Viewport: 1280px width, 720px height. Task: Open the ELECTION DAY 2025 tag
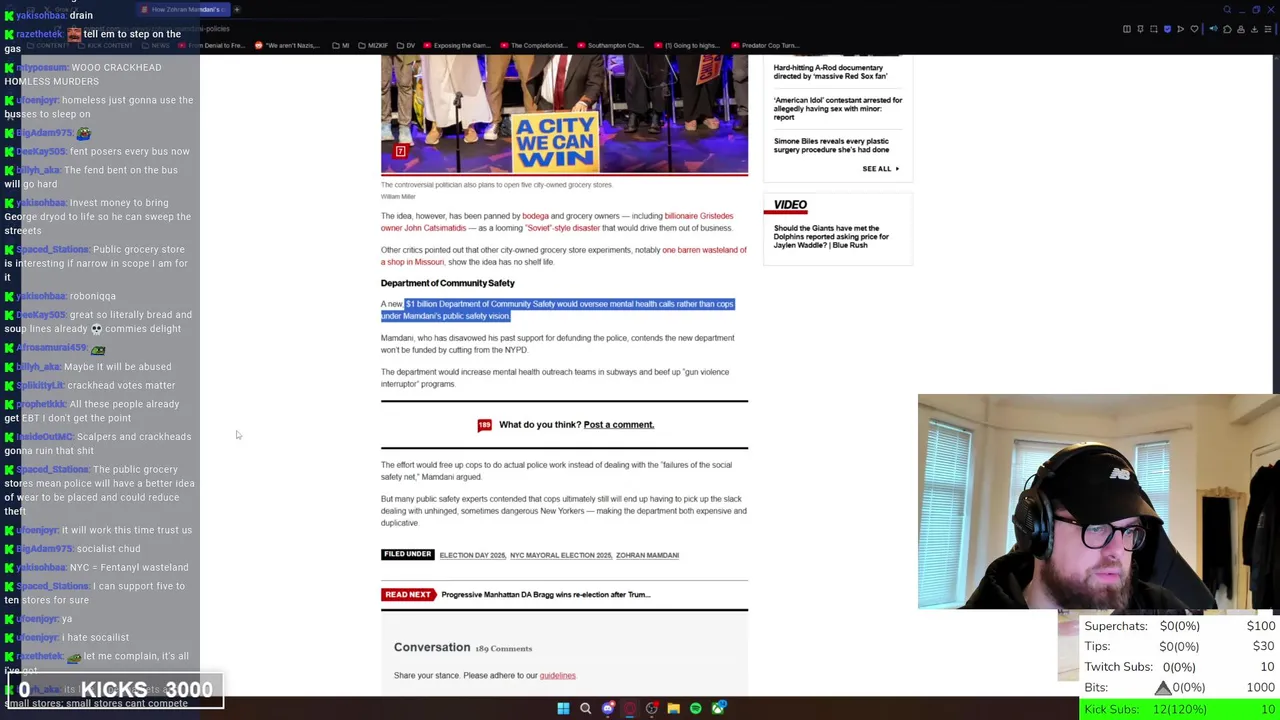pyautogui.click(x=472, y=555)
